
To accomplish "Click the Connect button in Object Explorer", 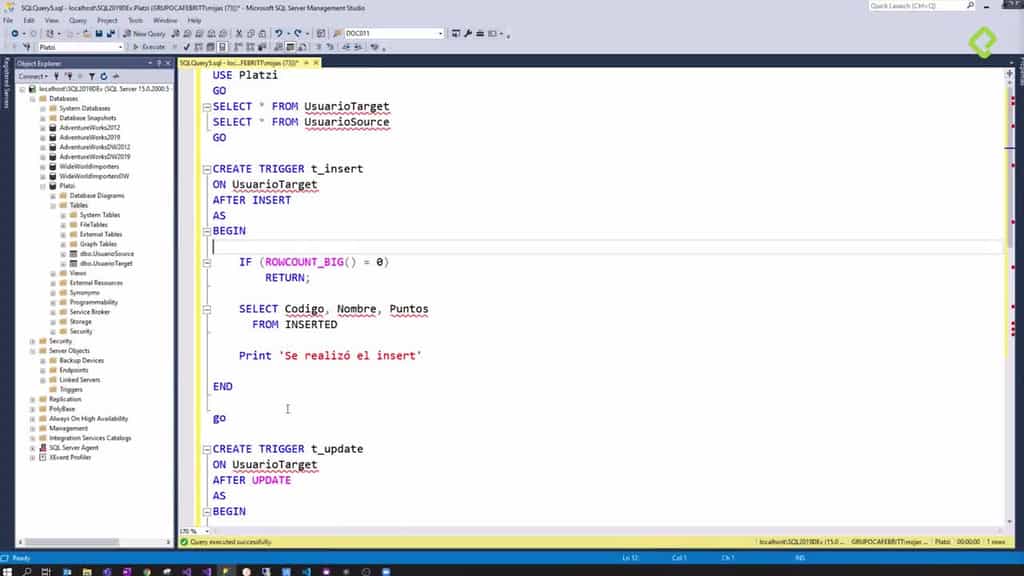I will click(33, 76).
